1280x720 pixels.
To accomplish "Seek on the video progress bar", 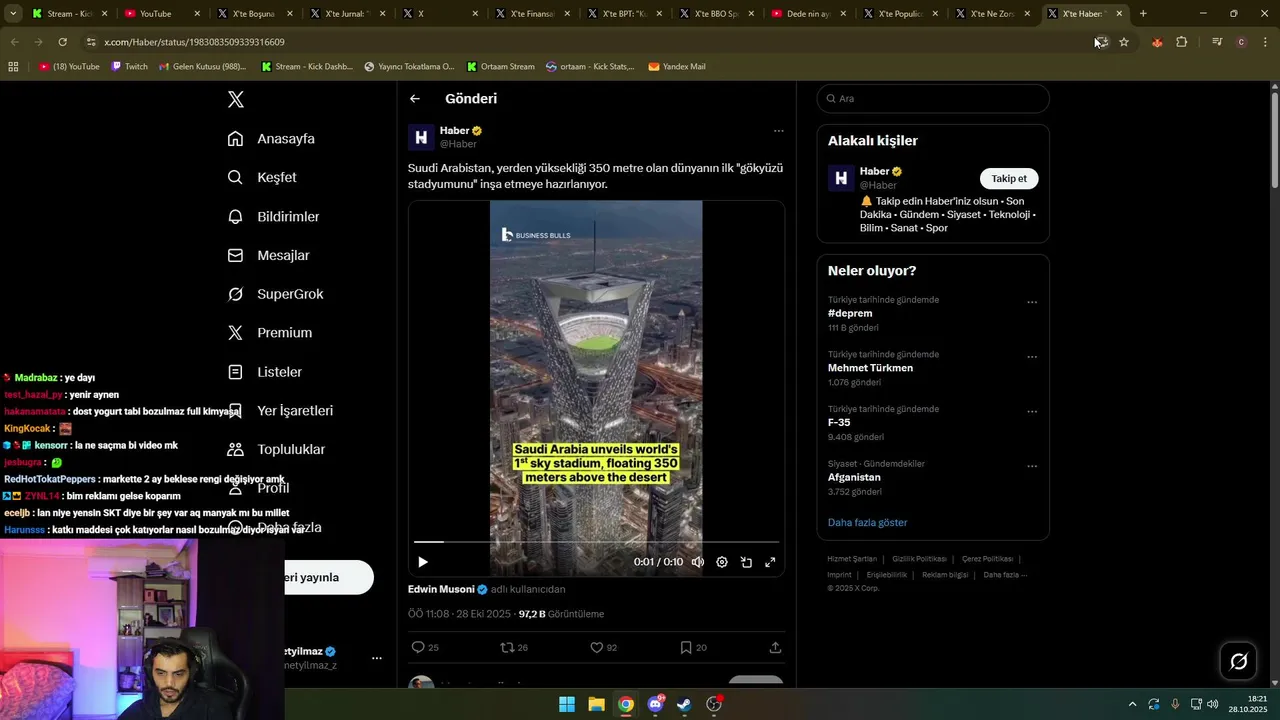I will [596, 542].
